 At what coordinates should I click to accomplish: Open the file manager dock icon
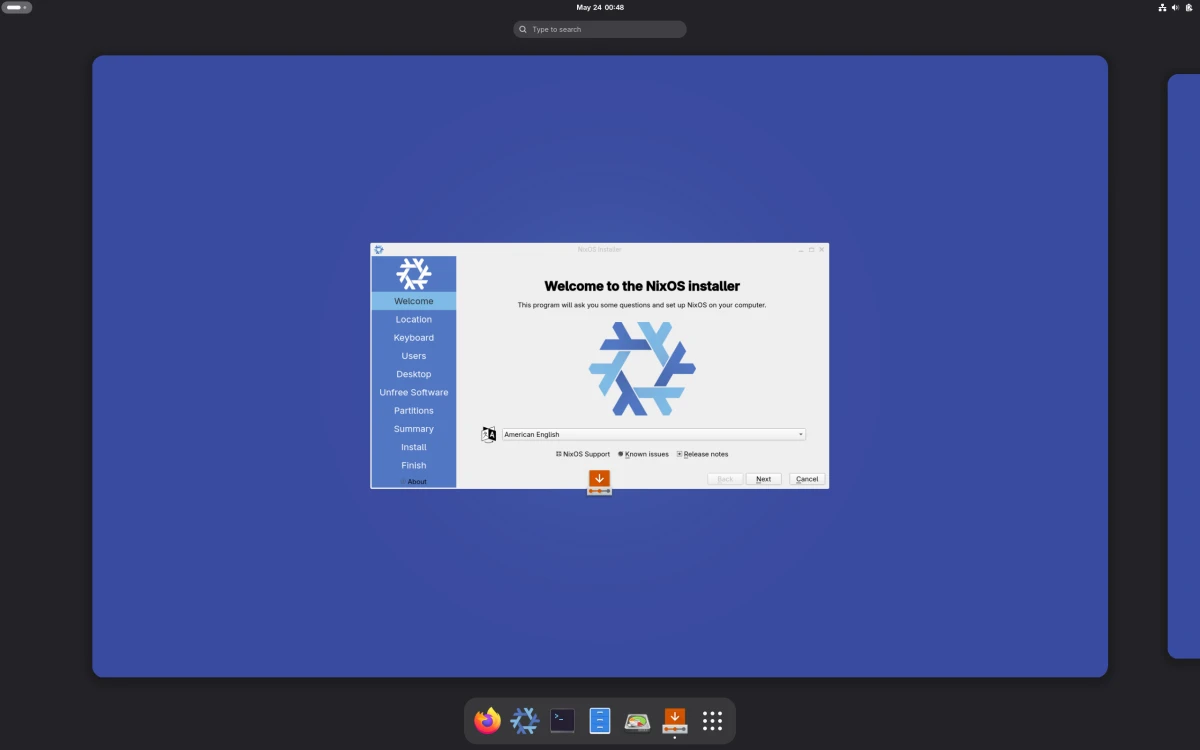pyautogui.click(x=599, y=720)
